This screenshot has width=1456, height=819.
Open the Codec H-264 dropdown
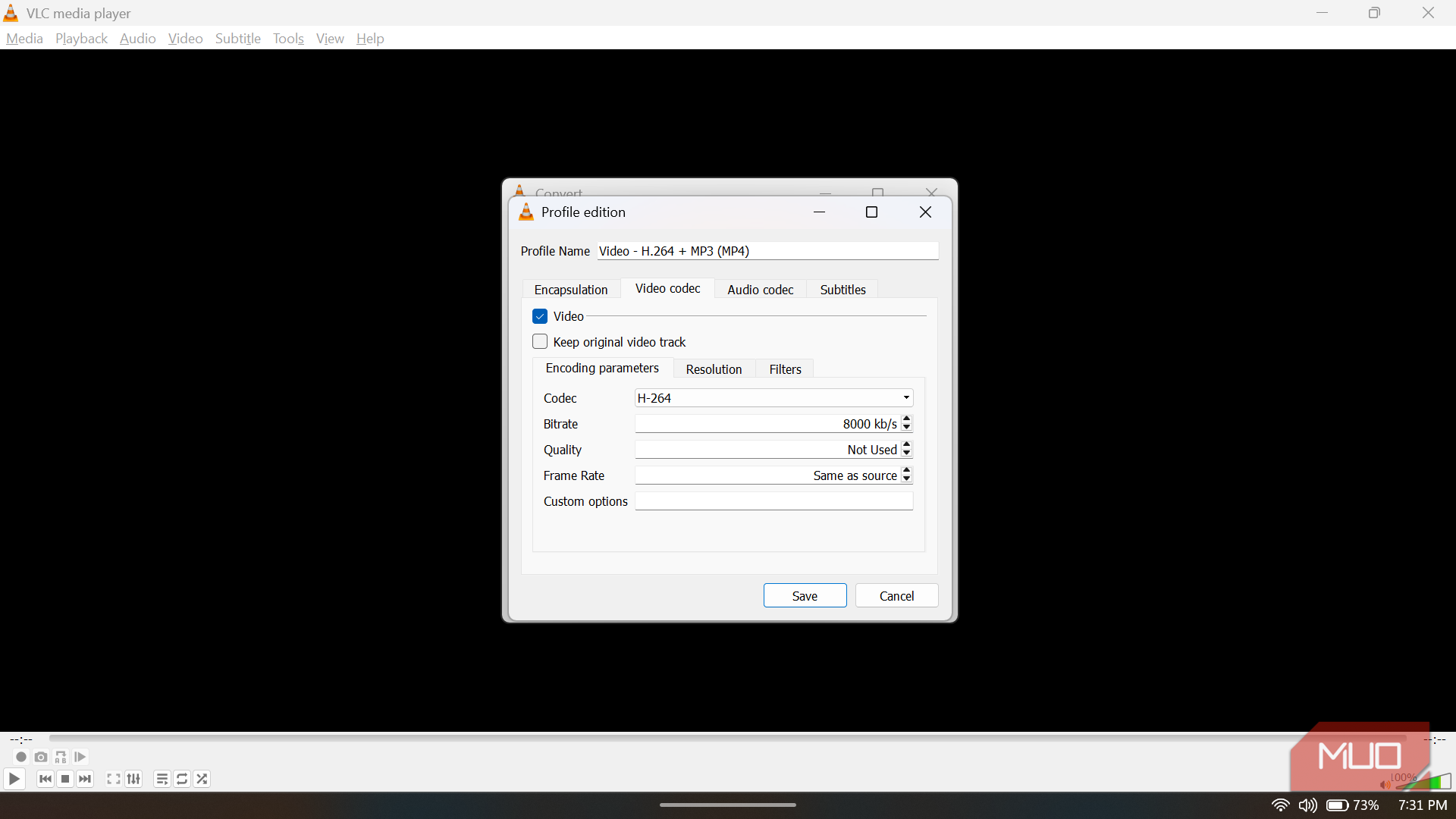tap(773, 398)
